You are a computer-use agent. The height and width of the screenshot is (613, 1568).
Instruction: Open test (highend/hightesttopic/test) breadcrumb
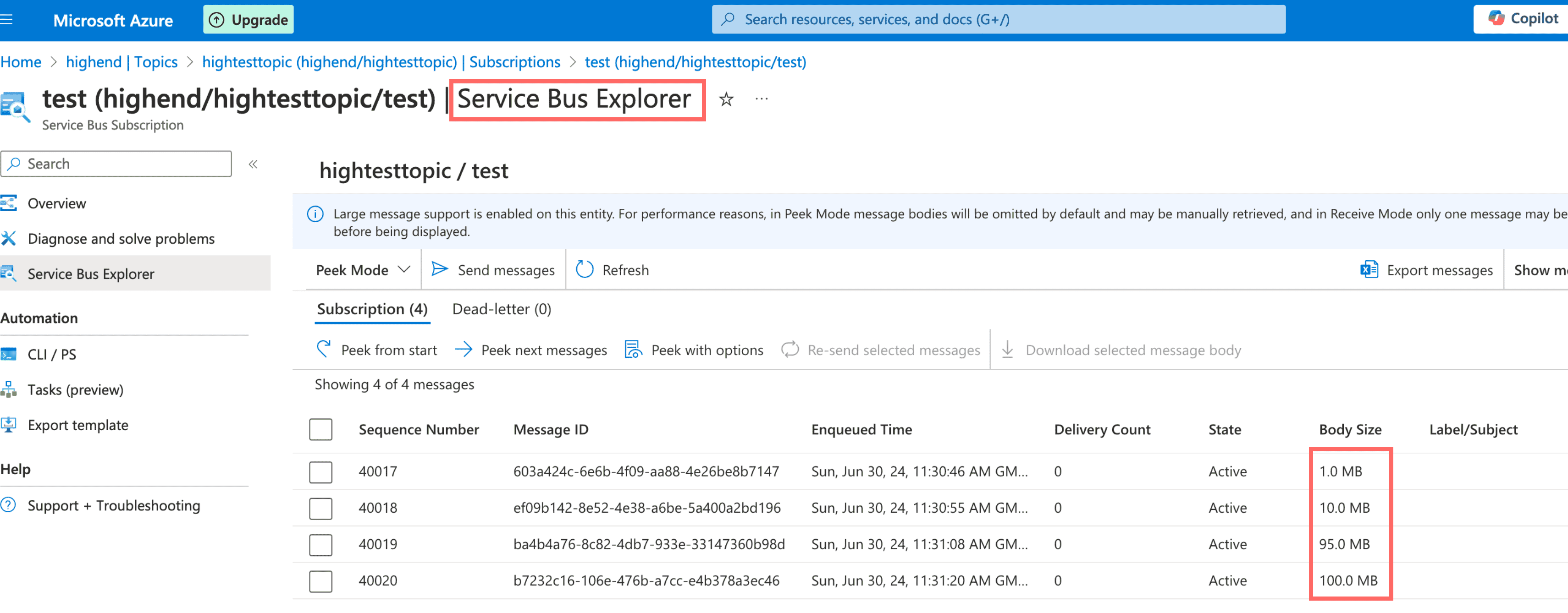[x=695, y=62]
